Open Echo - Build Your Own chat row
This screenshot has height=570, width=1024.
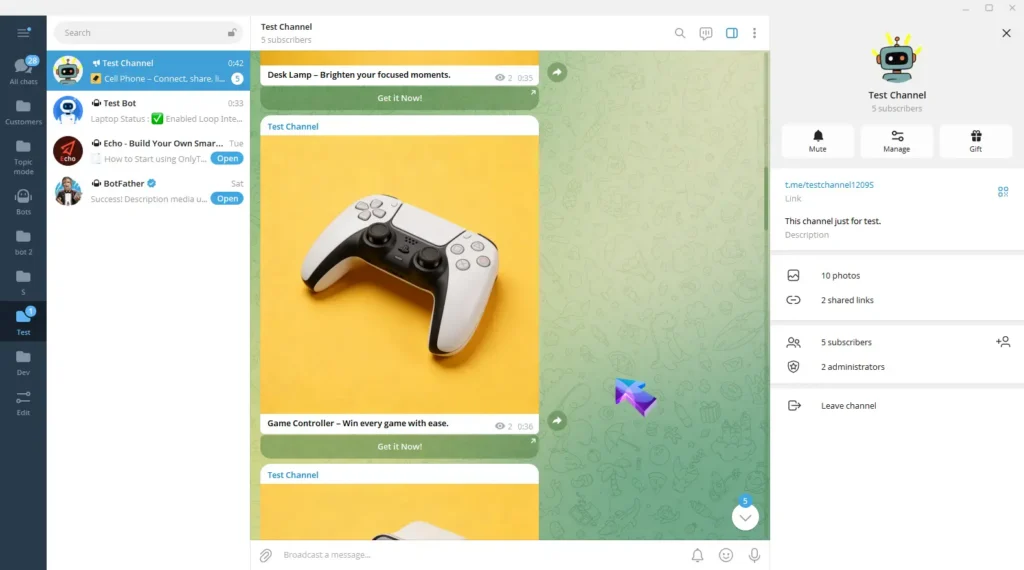tap(148, 151)
